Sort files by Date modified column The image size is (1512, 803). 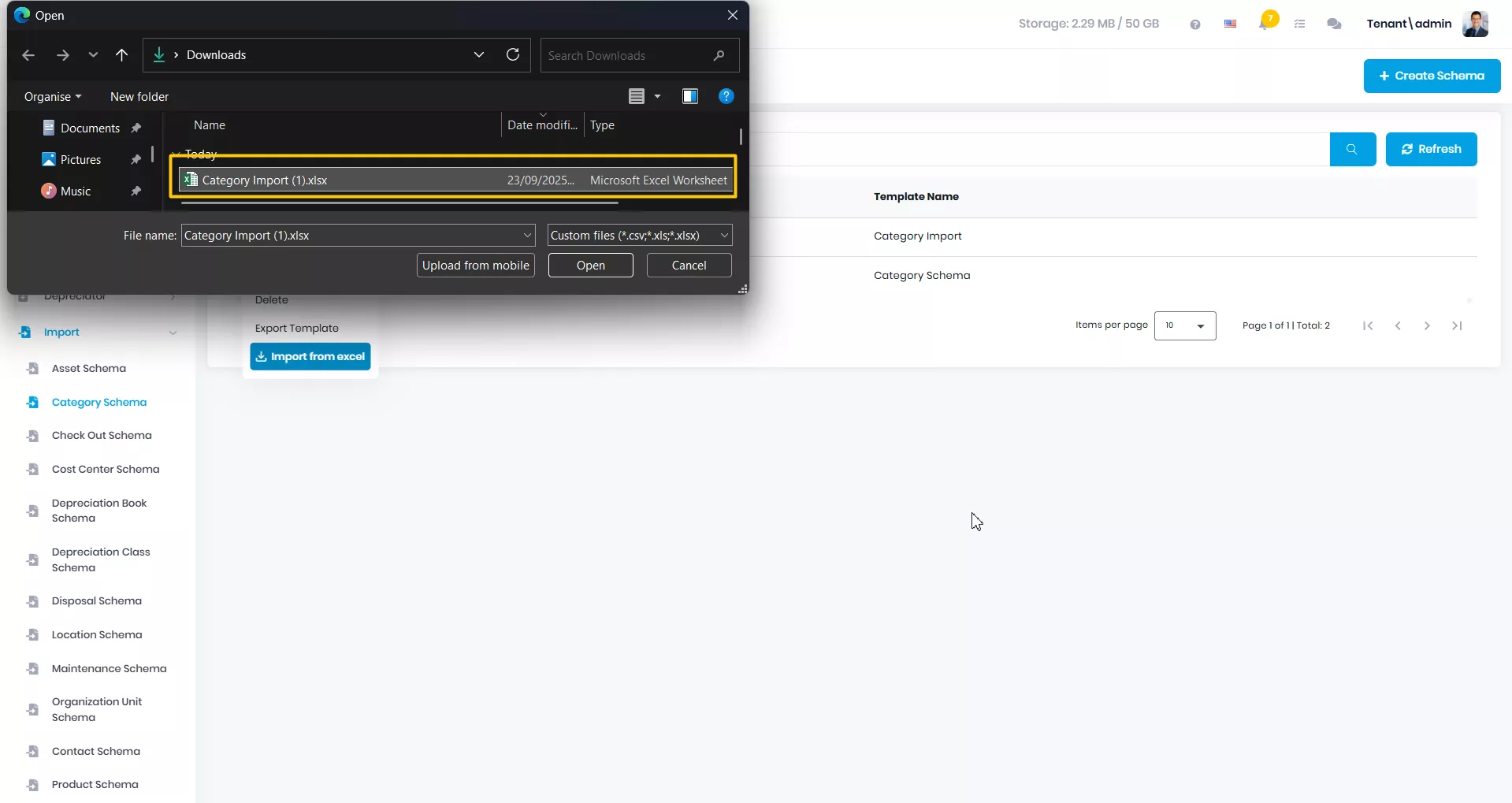click(x=542, y=125)
